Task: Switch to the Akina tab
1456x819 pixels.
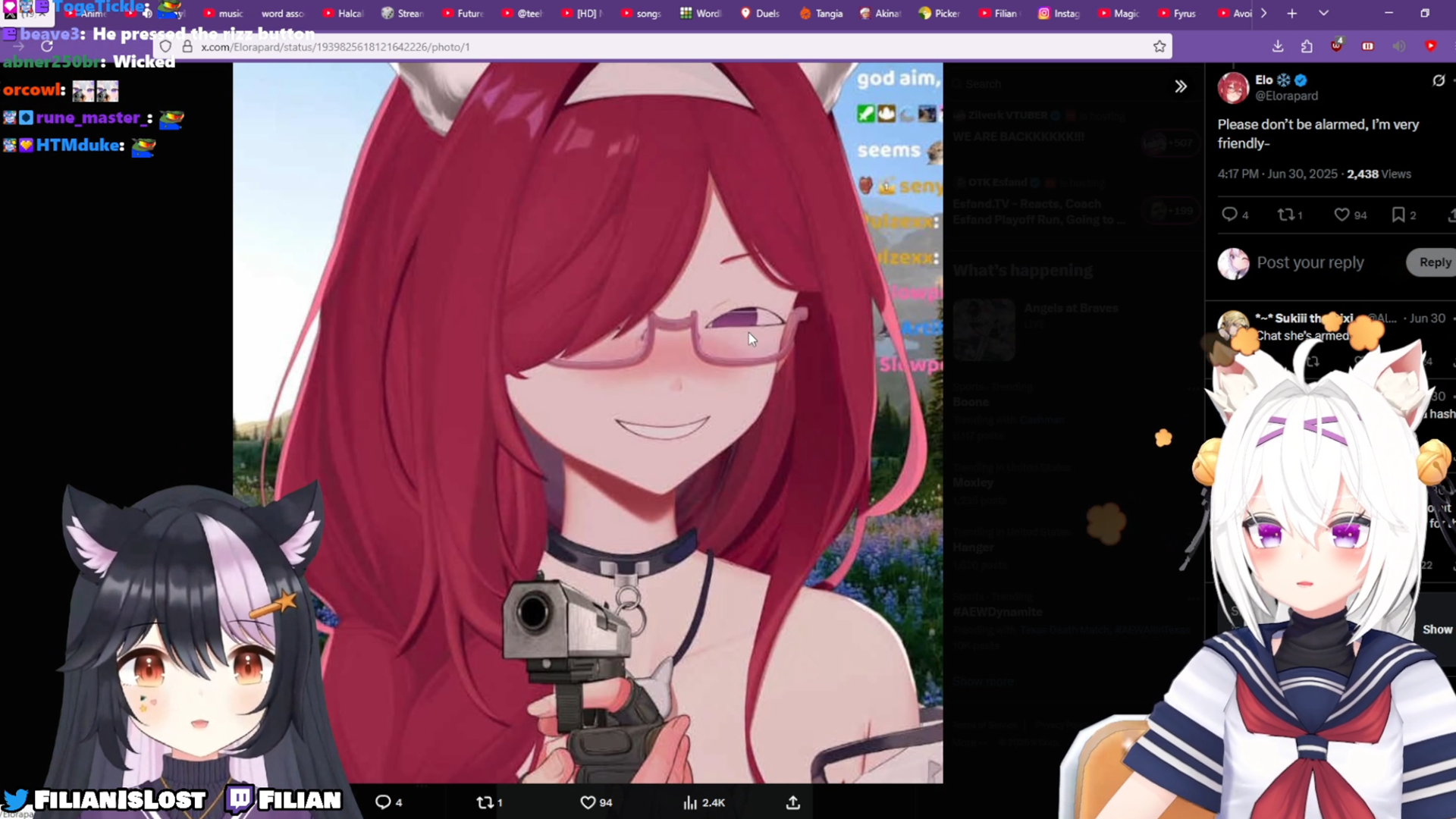Action: (880, 13)
